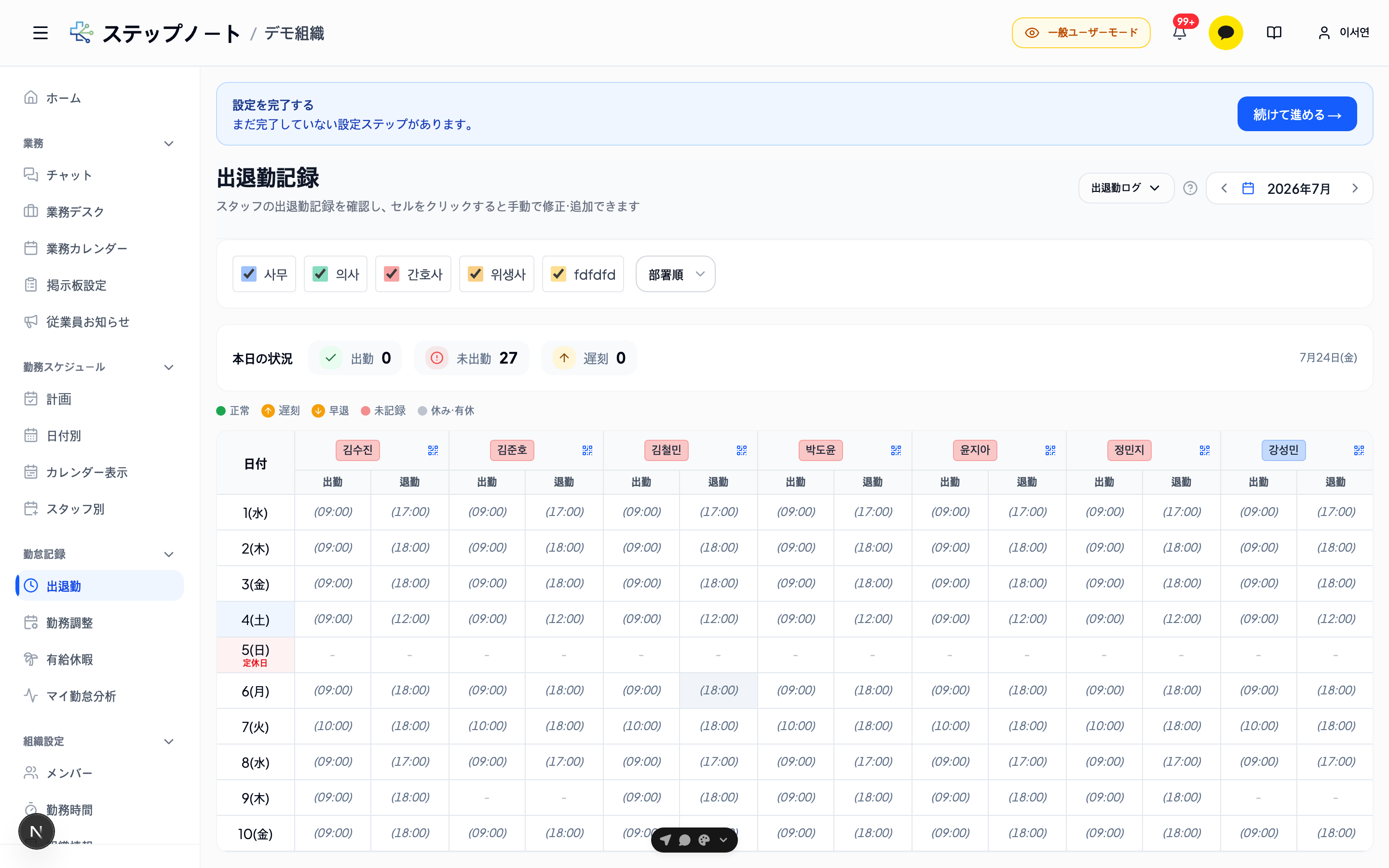Click the 出勤 0 status chip

click(354, 358)
